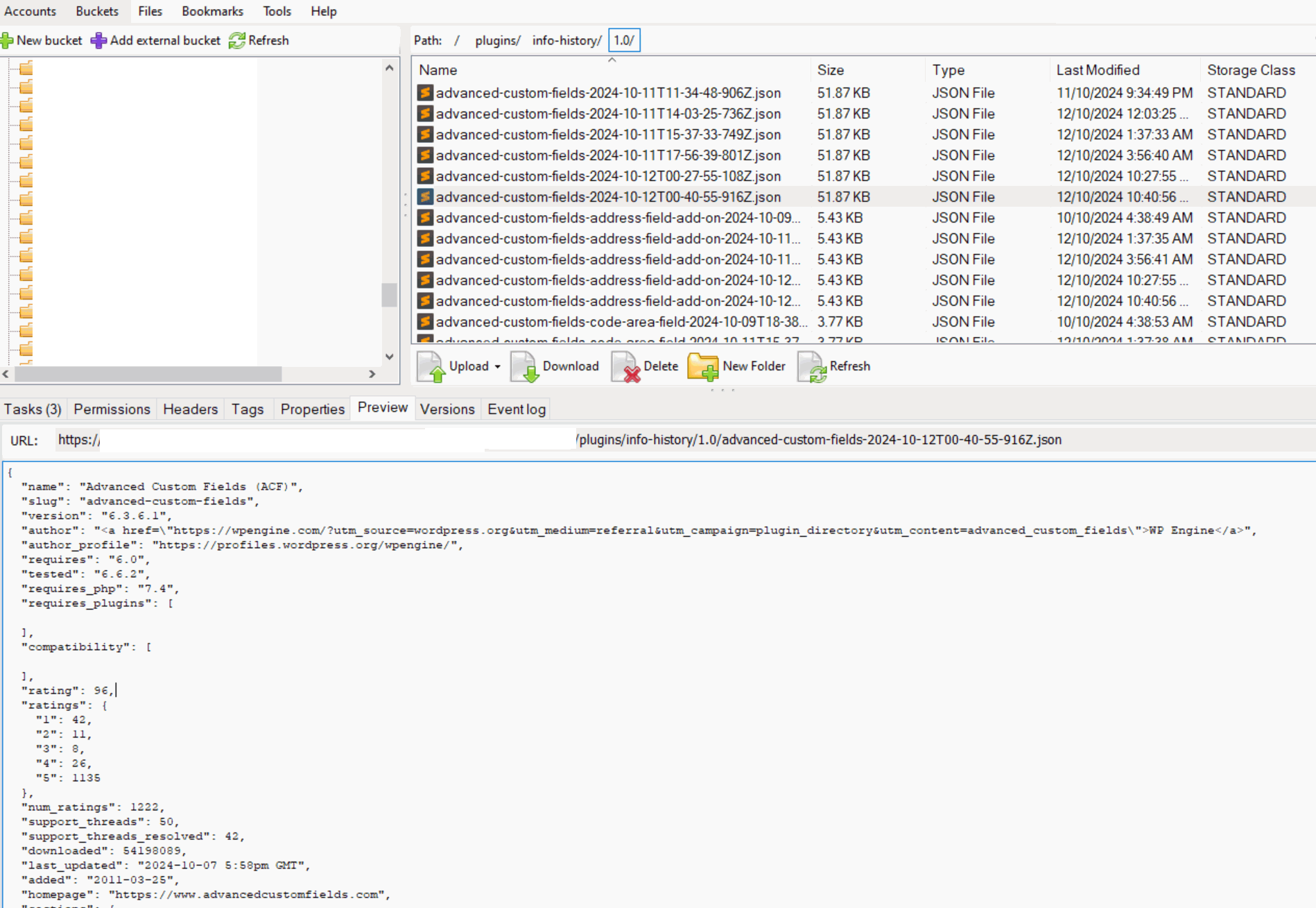The image size is (1316, 908).
Task: Open the Files menu
Action: pyautogui.click(x=150, y=11)
